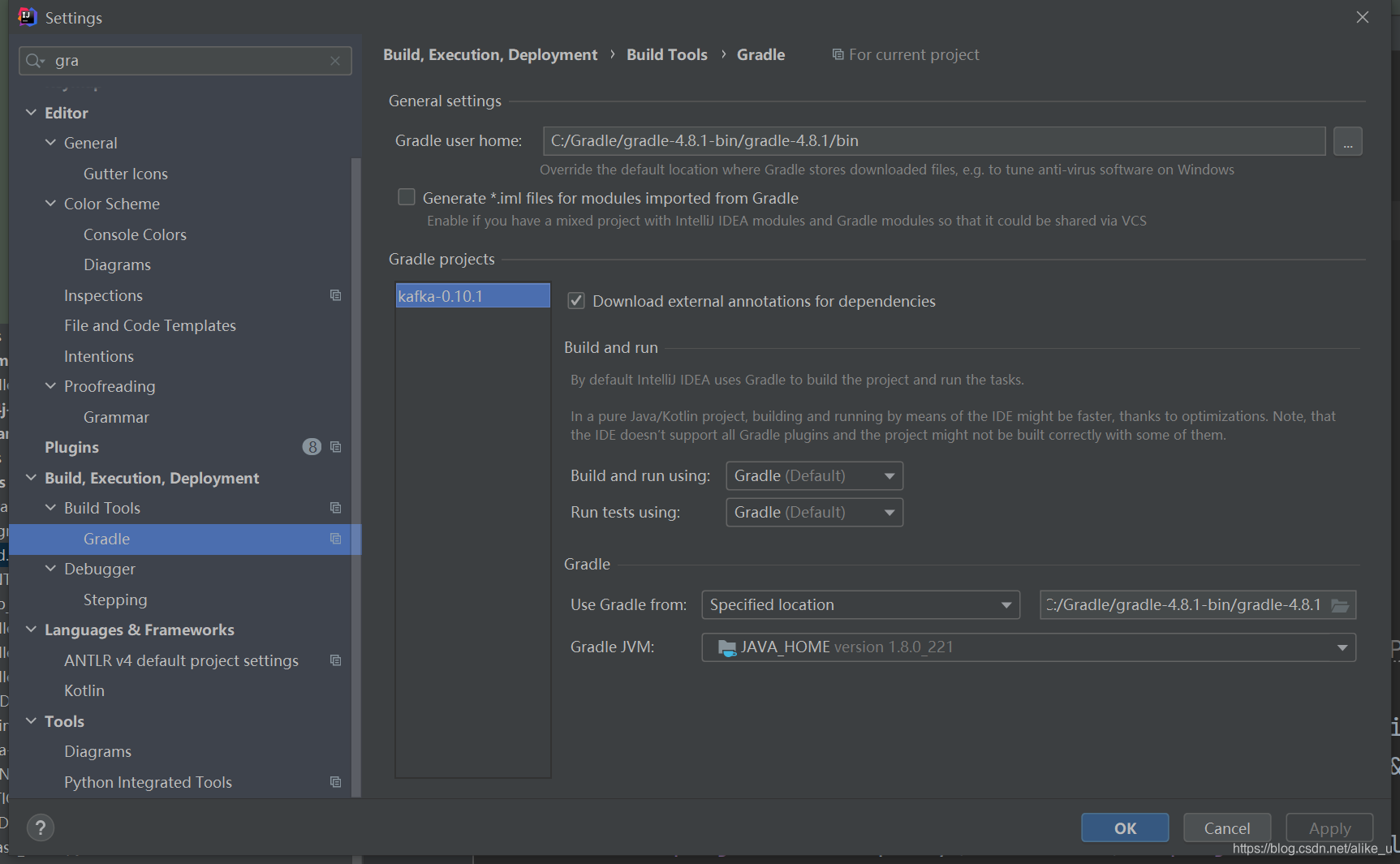Click the For current project icon
Screen dimensions: 1400x864
pos(838,54)
